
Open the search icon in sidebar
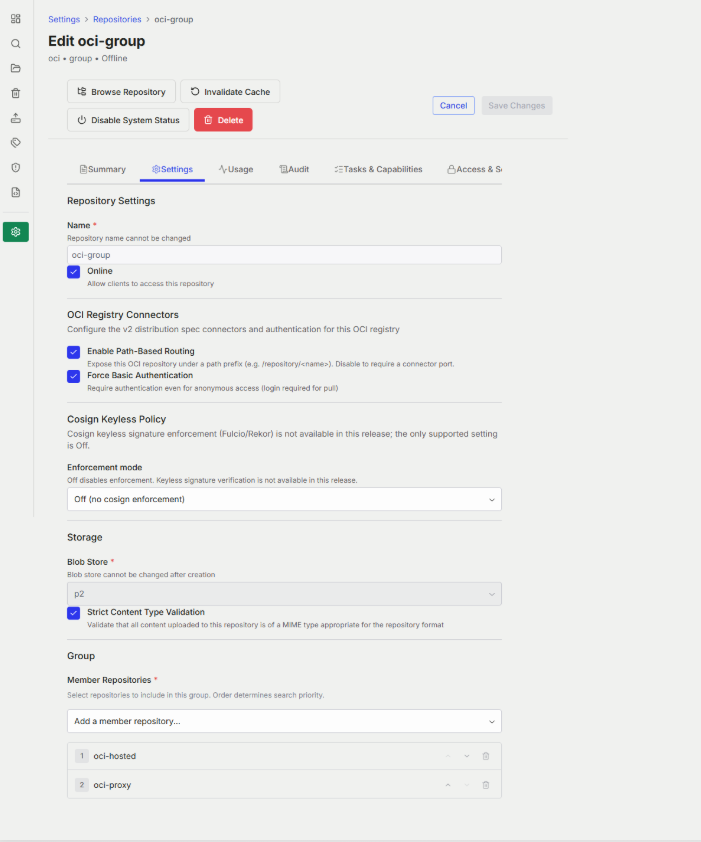tap(16, 43)
